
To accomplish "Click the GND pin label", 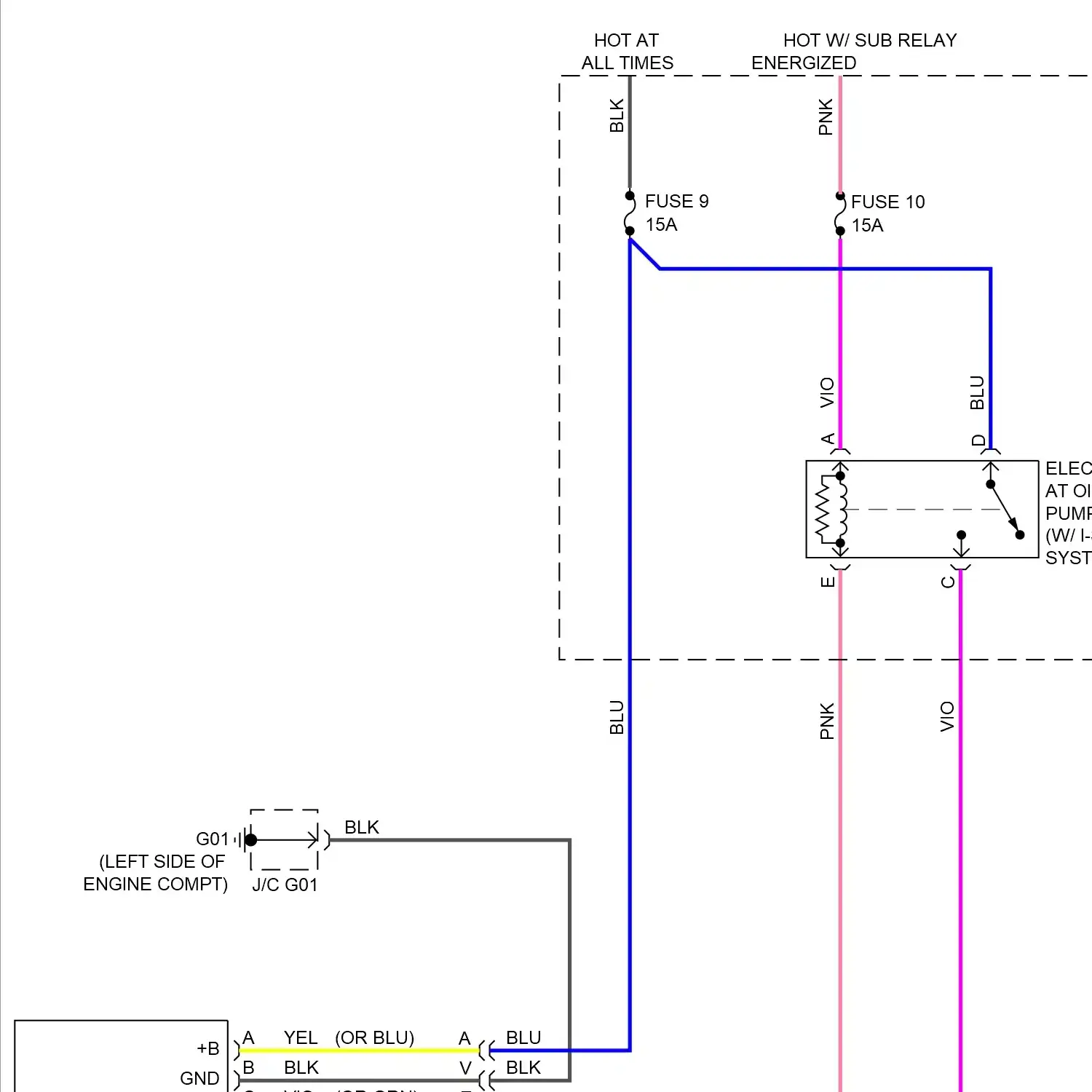I will tap(199, 1078).
